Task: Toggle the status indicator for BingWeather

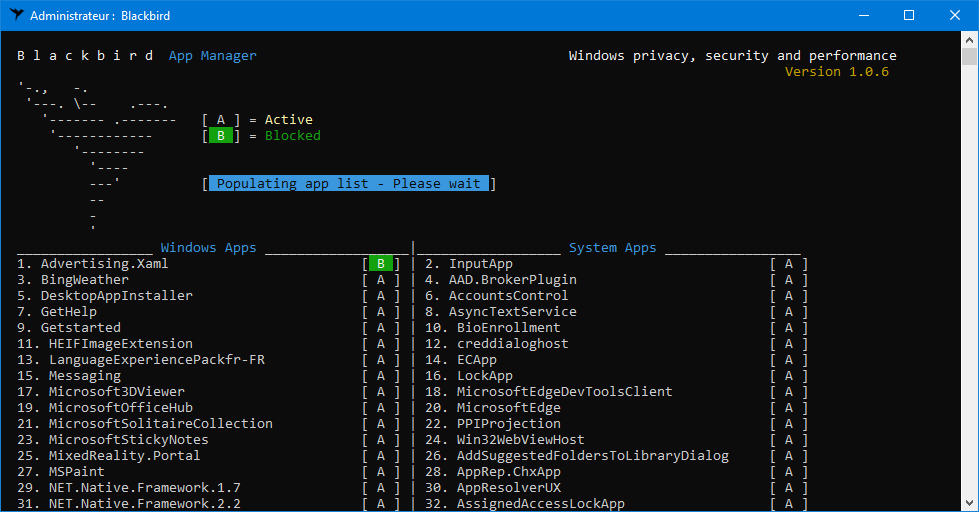Action: (x=381, y=280)
